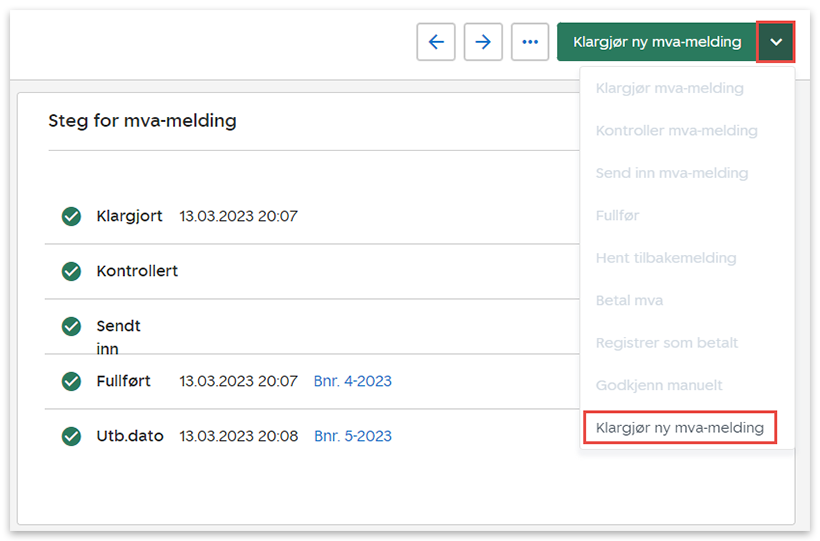Choose Fullfør from the dropdown list
Image resolution: width=820 pixels, height=541 pixels.
click(x=617, y=216)
